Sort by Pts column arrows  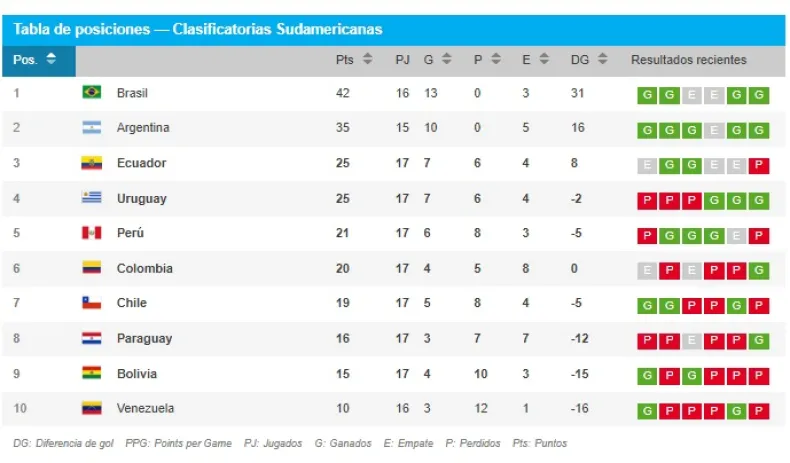click(368, 58)
